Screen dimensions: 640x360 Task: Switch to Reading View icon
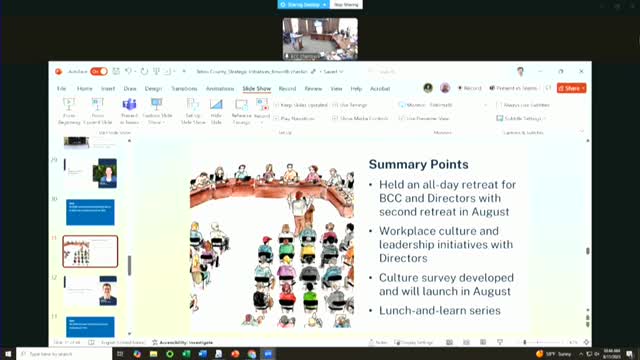[x=483, y=342]
